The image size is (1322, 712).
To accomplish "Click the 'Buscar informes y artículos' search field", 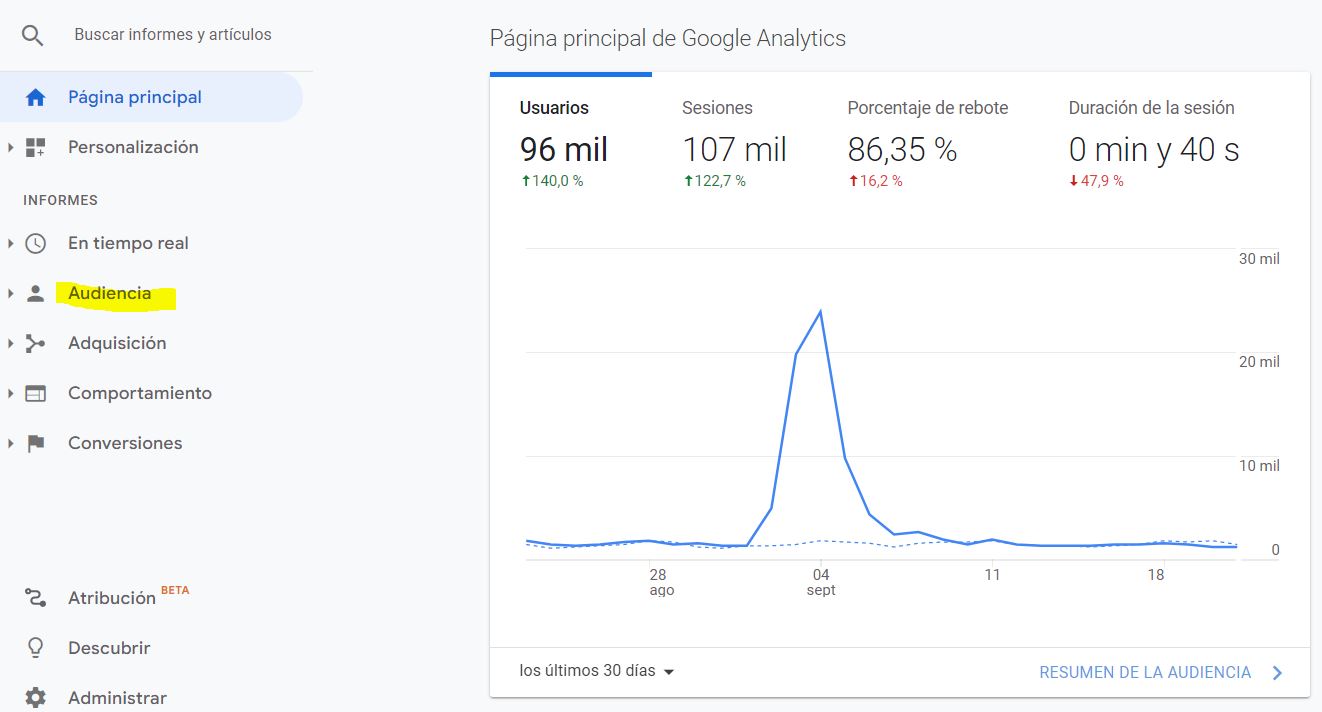I will tap(173, 35).
